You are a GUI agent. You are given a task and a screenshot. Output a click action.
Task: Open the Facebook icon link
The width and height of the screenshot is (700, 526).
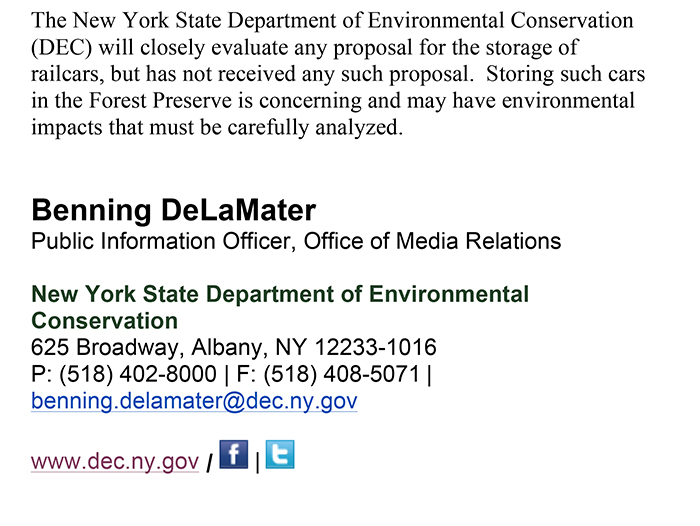pyautogui.click(x=233, y=454)
